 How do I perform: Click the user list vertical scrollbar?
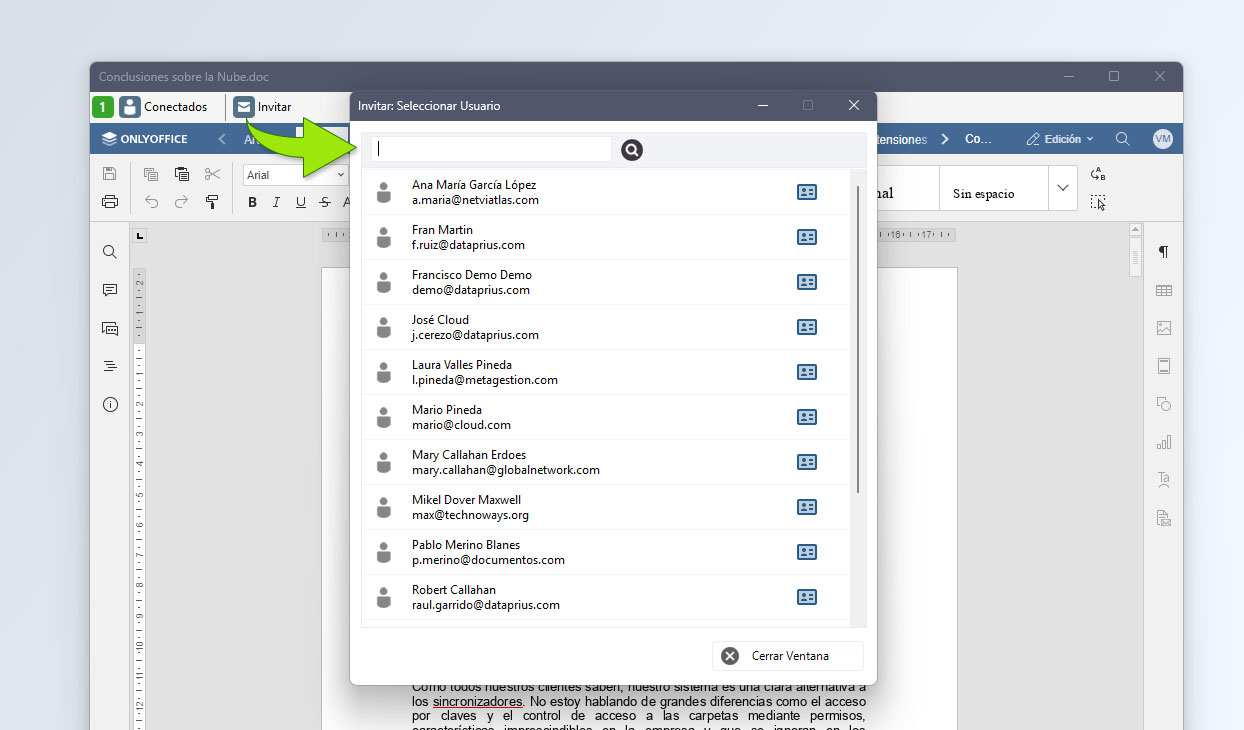[x=858, y=338]
